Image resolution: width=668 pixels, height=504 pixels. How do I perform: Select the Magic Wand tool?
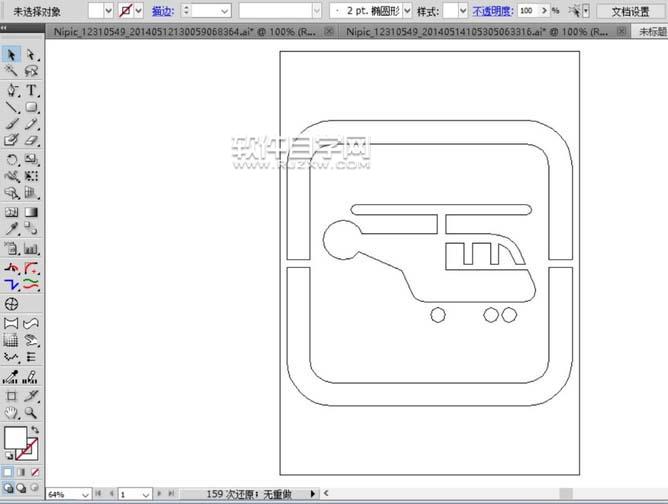(x=11, y=71)
